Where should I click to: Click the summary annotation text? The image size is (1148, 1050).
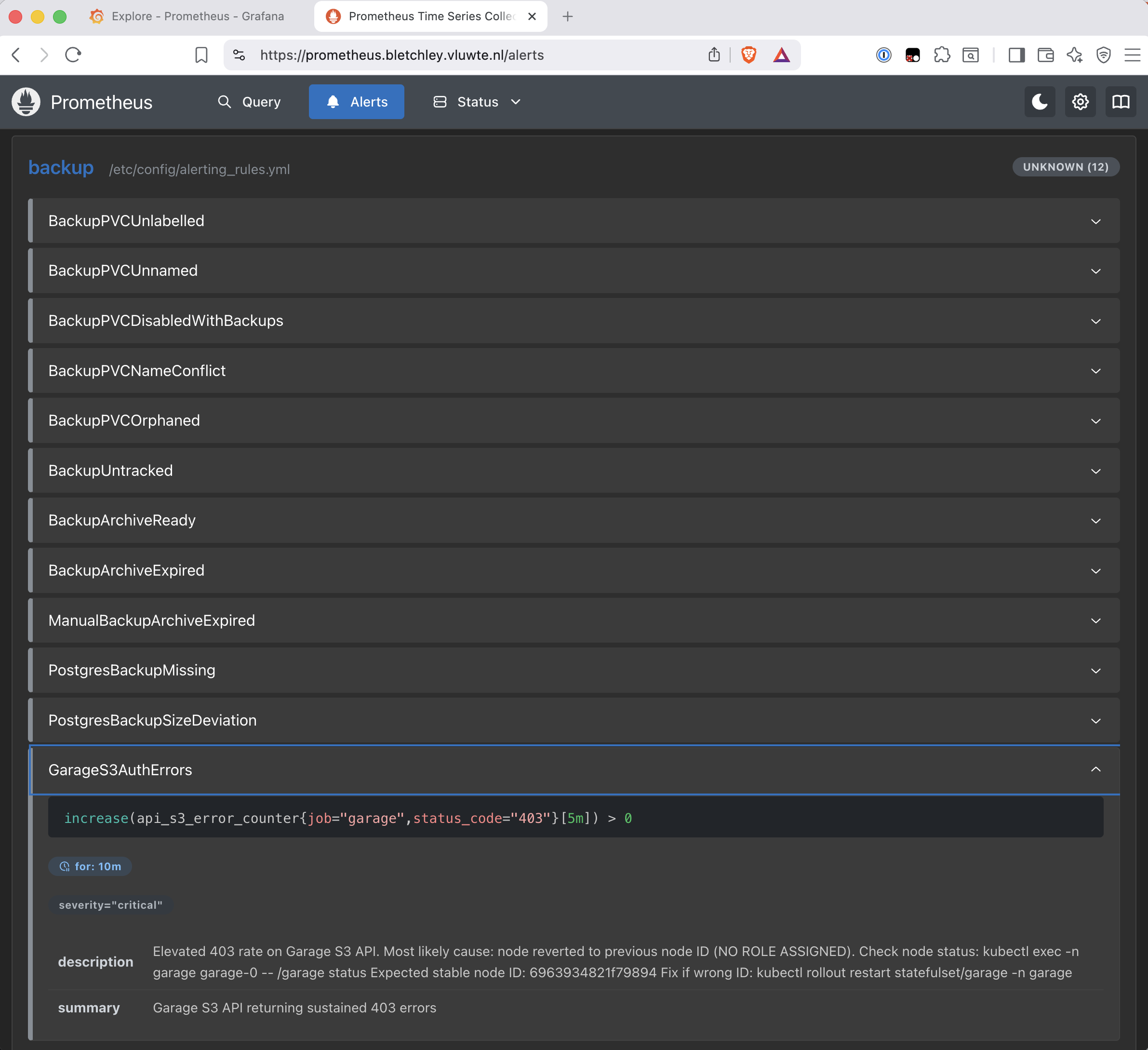click(x=294, y=1008)
